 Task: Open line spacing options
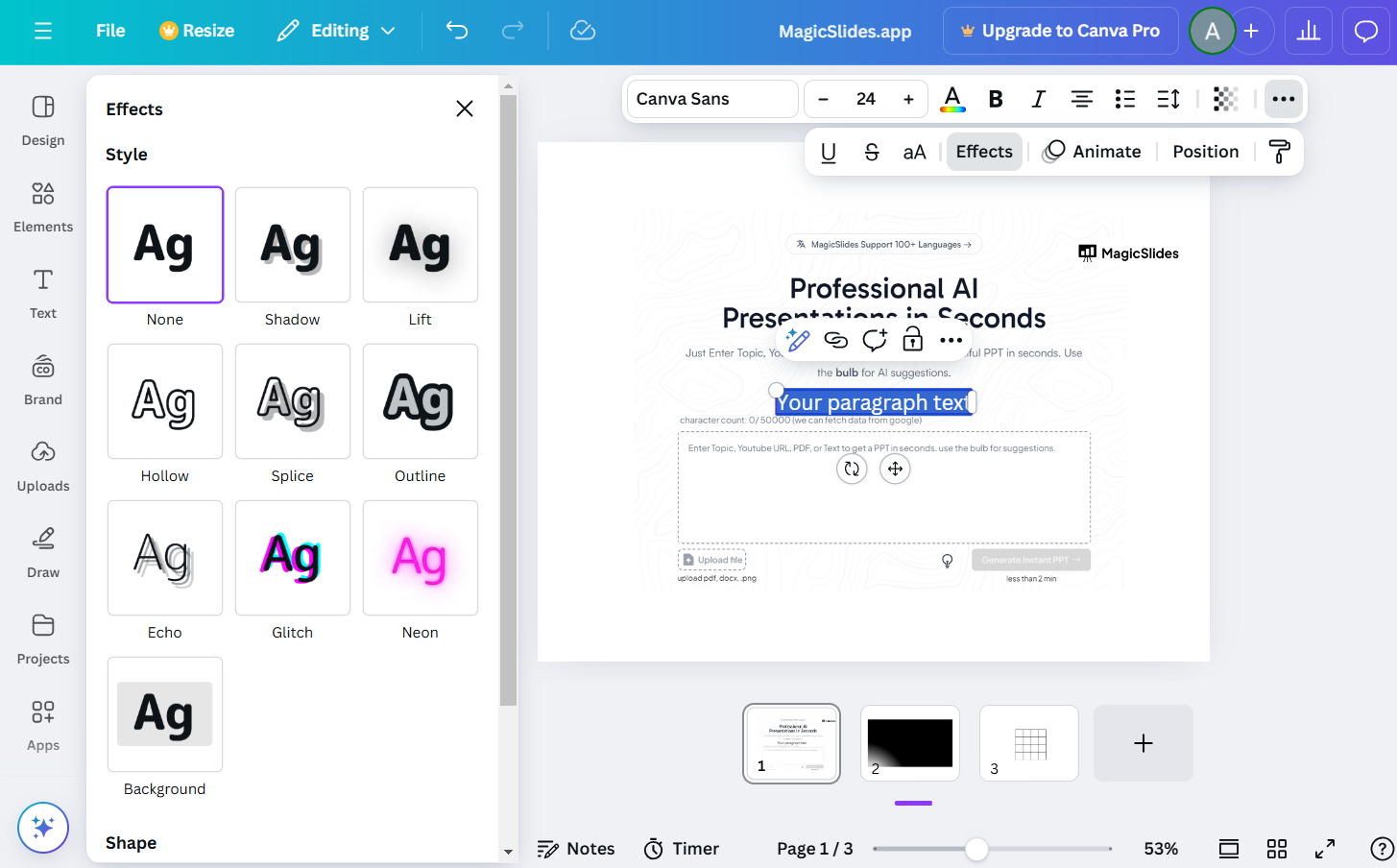1168,99
